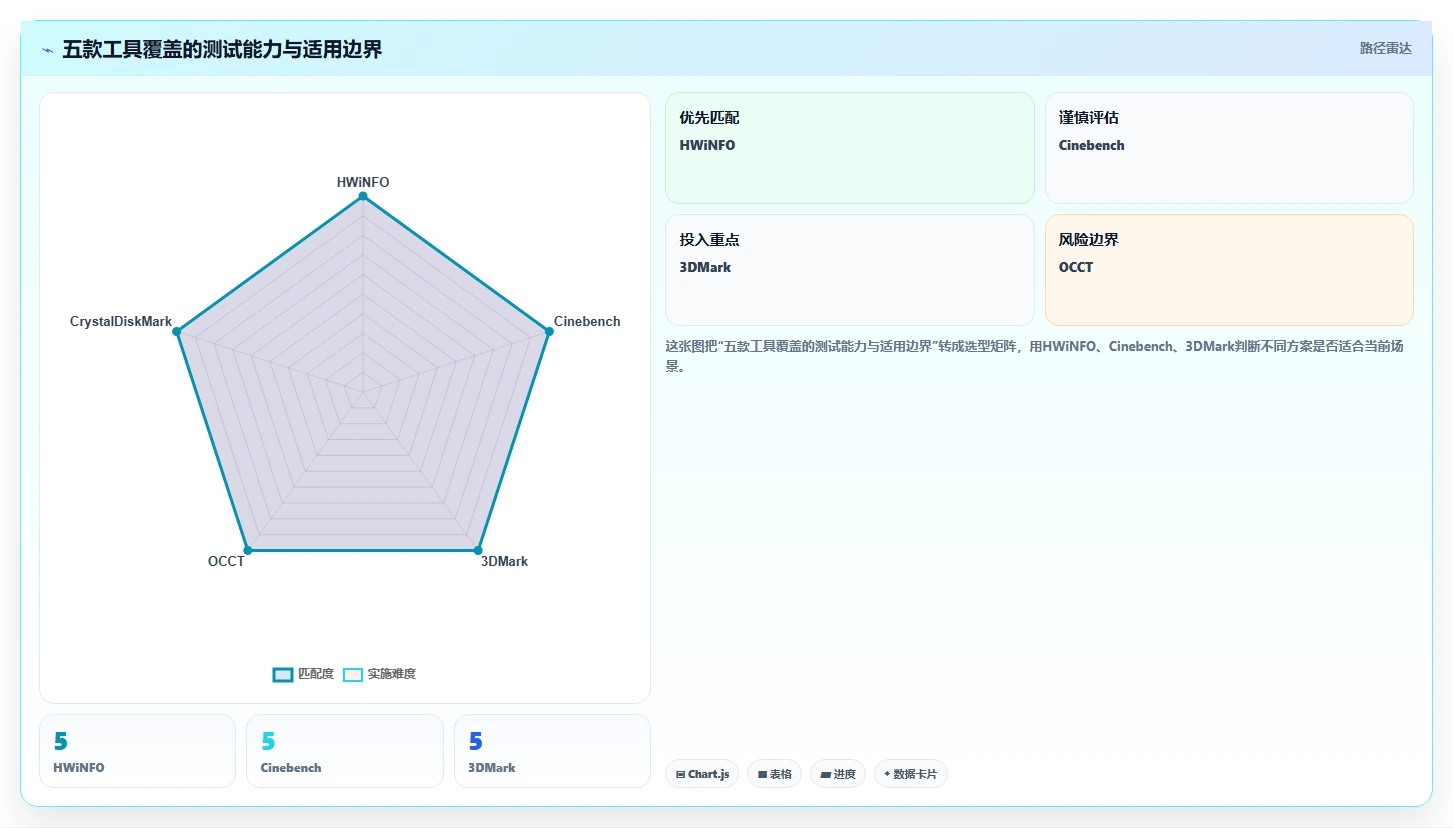The width and height of the screenshot is (1453, 828).
Task: Click the 进度 tag
Action: [838, 774]
